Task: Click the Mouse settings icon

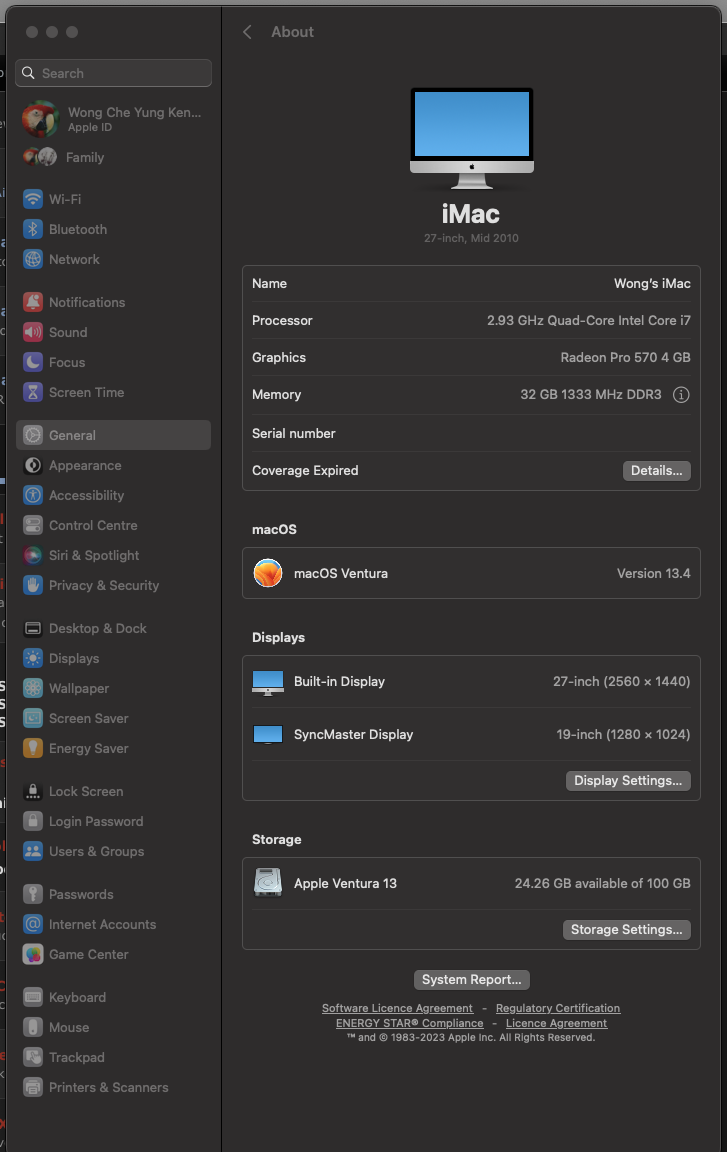Action: tap(32, 1027)
